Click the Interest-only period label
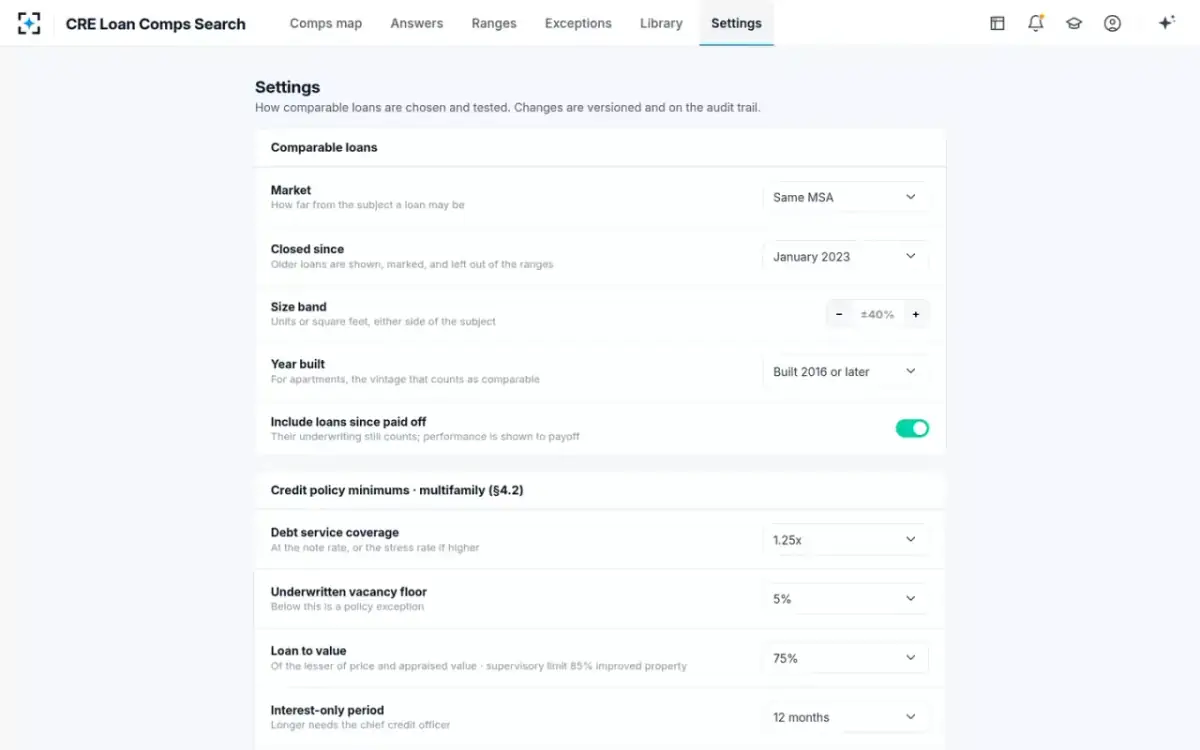 pos(327,710)
